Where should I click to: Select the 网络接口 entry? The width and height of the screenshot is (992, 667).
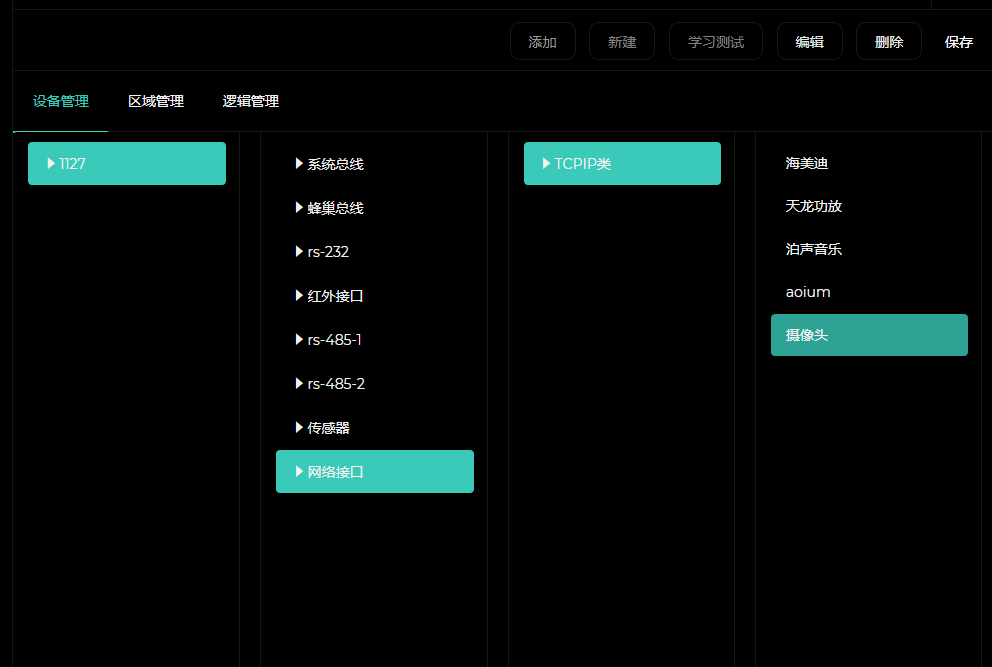pos(375,471)
